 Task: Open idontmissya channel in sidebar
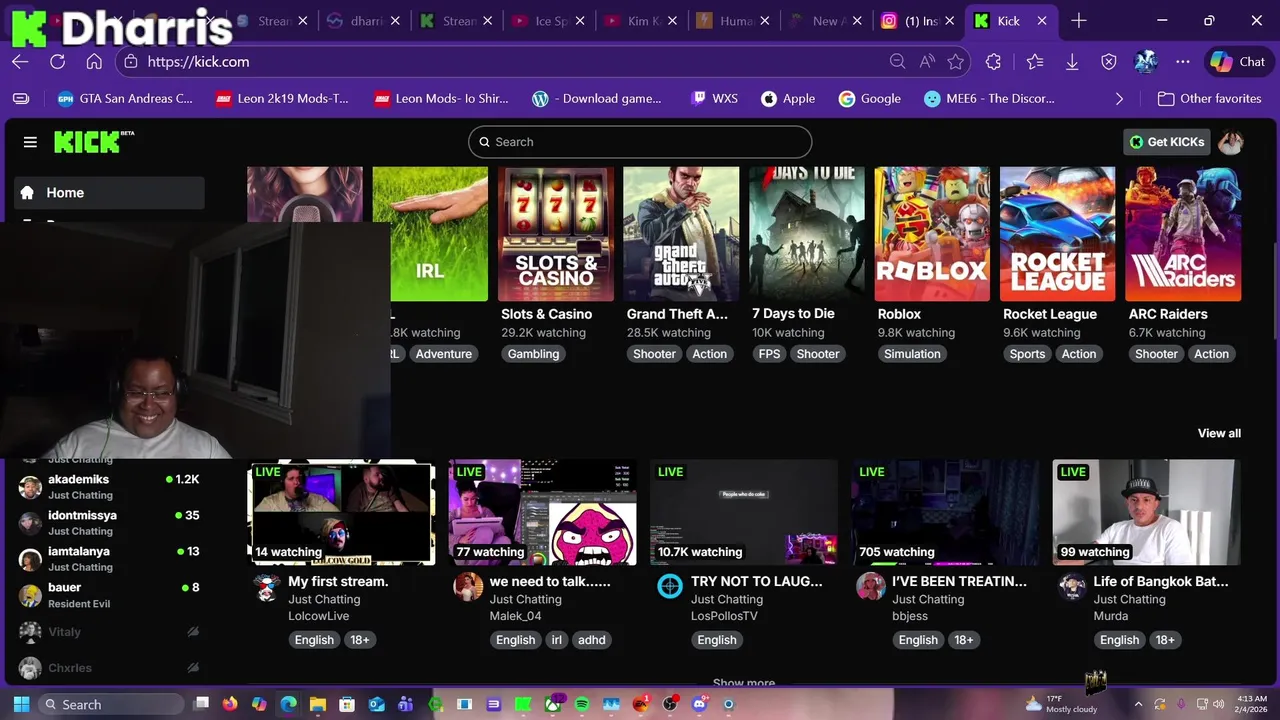pyautogui.click(x=109, y=522)
